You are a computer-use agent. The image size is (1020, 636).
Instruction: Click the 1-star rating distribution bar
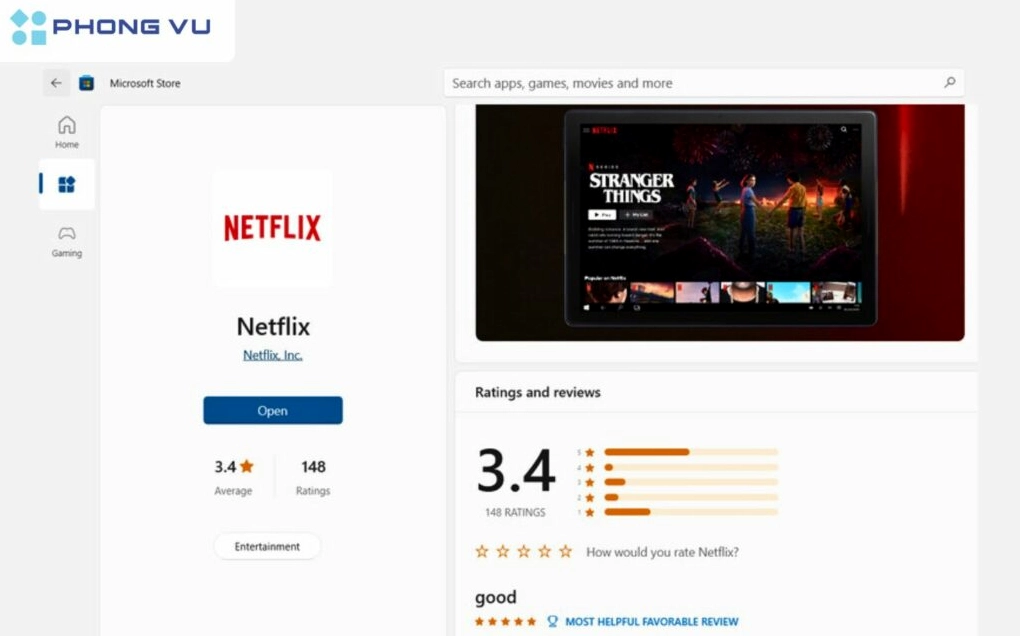[690, 512]
